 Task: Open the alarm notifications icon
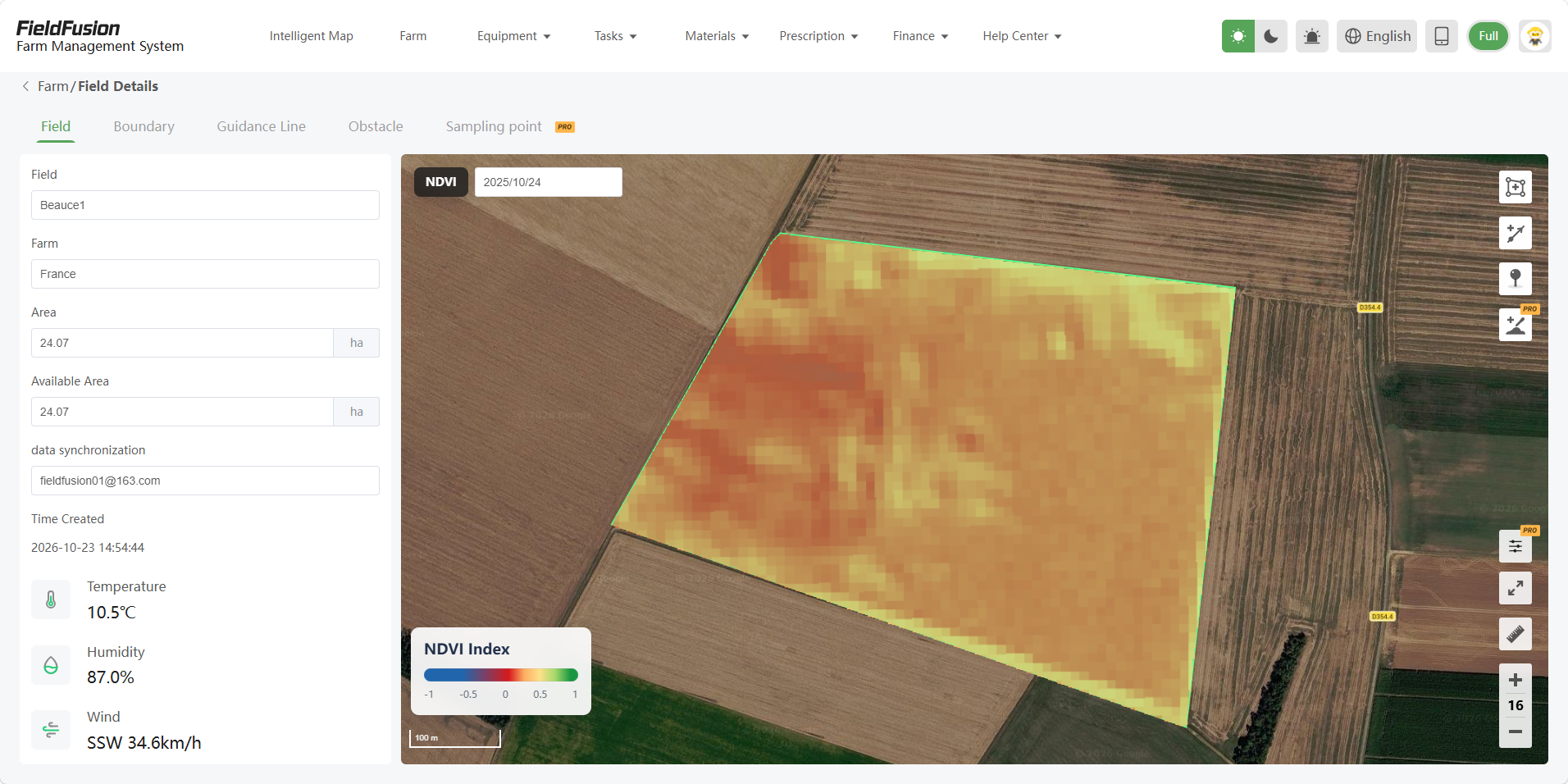[x=1311, y=36]
